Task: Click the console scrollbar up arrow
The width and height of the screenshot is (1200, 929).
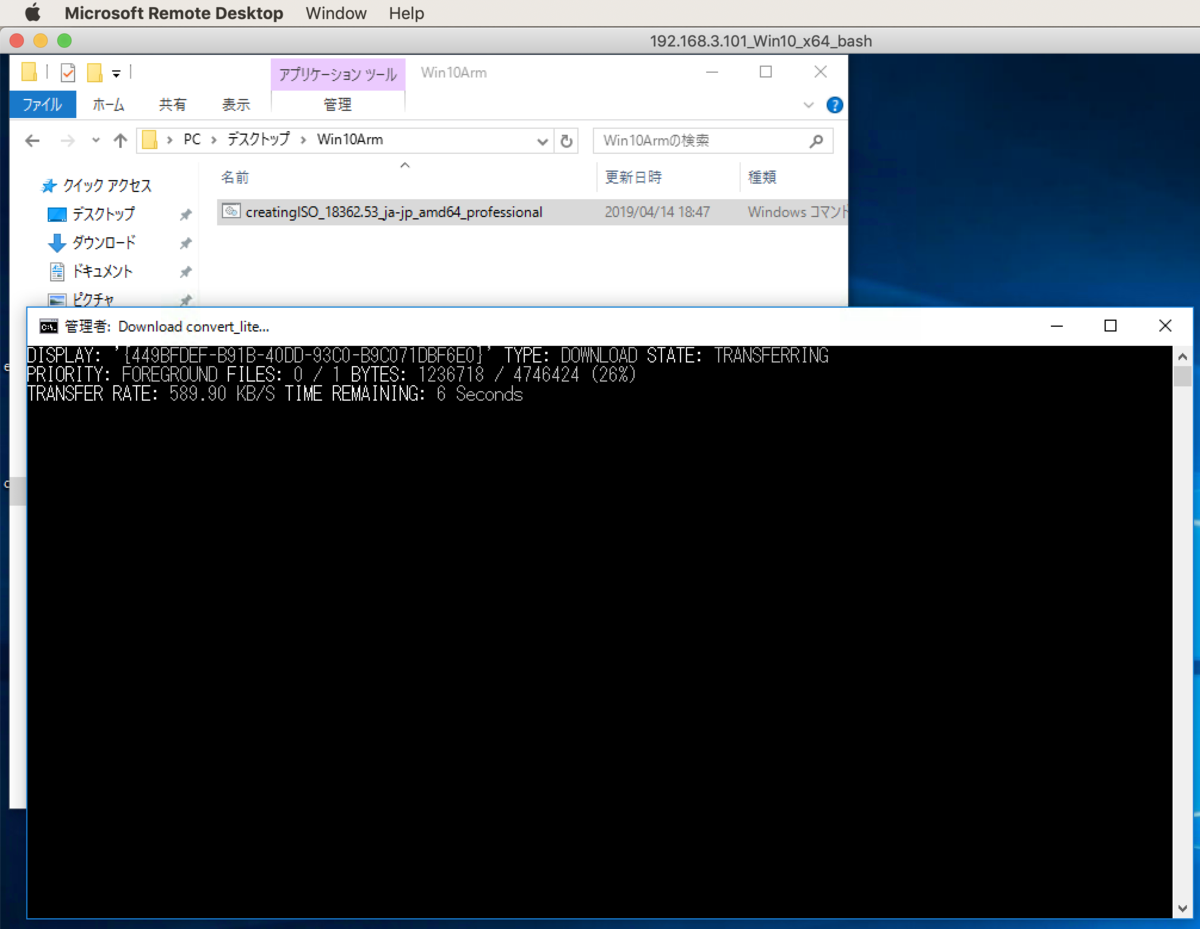Action: tap(1183, 356)
